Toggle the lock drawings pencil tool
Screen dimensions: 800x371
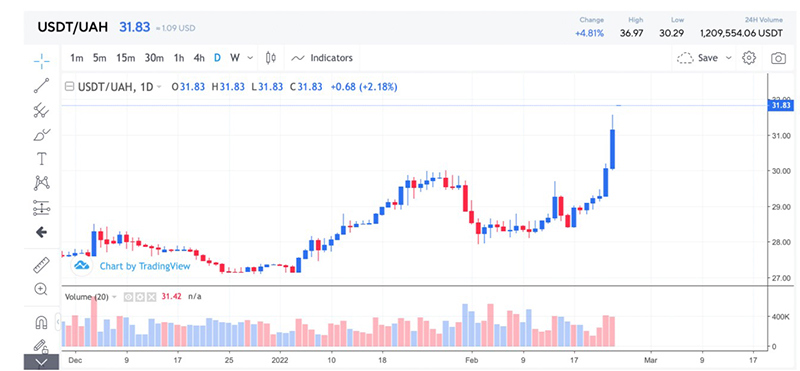[41, 347]
